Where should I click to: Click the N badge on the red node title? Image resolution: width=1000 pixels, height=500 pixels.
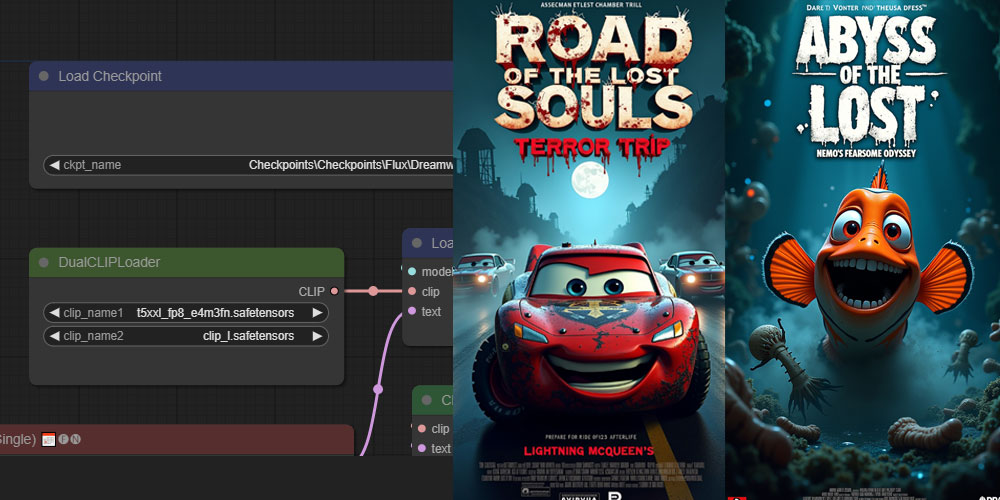[75, 439]
